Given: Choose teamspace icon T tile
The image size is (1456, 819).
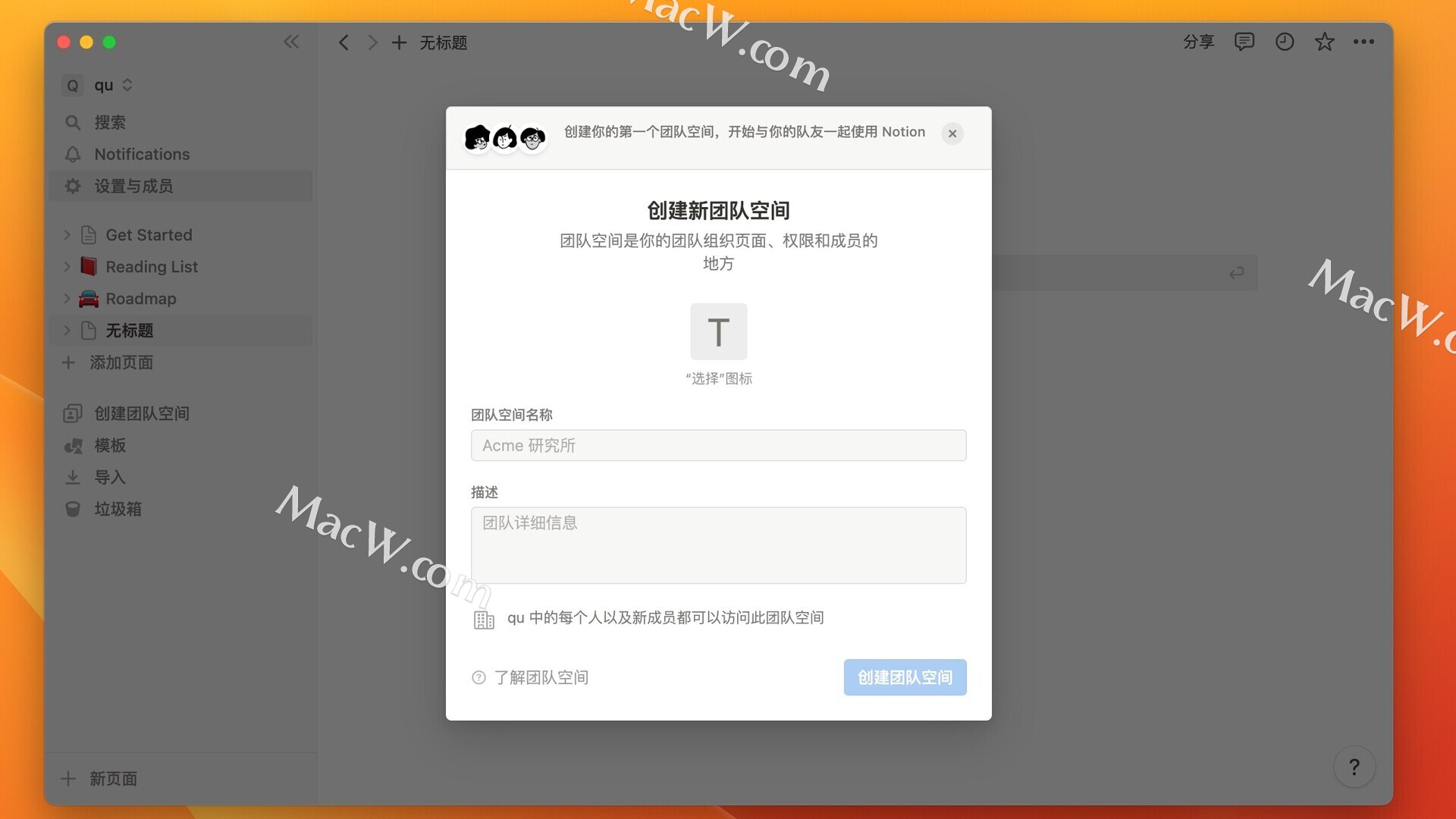Looking at the screenshot, I should point(718,331).
